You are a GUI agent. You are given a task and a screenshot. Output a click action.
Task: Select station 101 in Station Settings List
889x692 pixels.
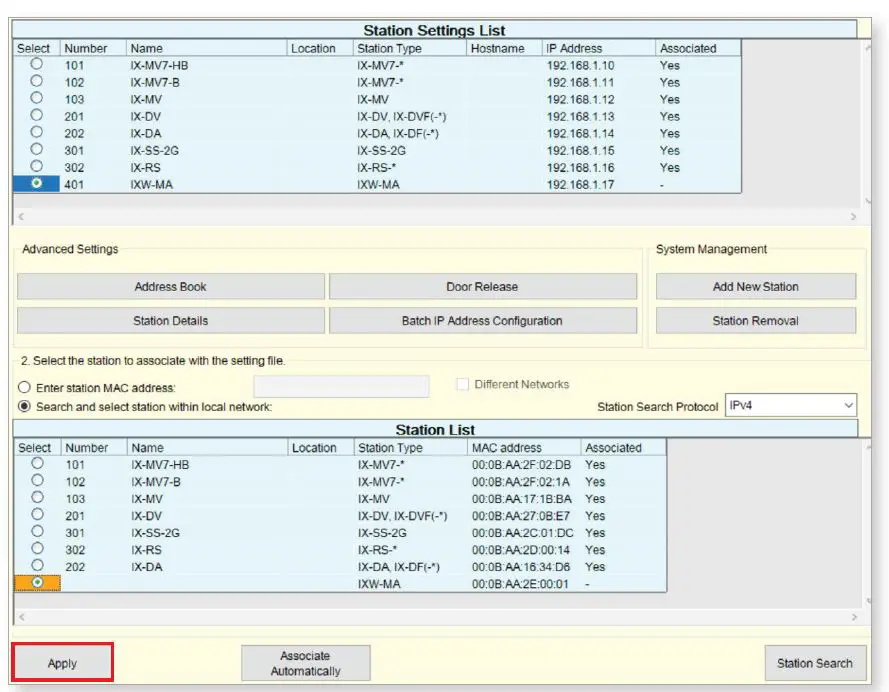(37, 65)
